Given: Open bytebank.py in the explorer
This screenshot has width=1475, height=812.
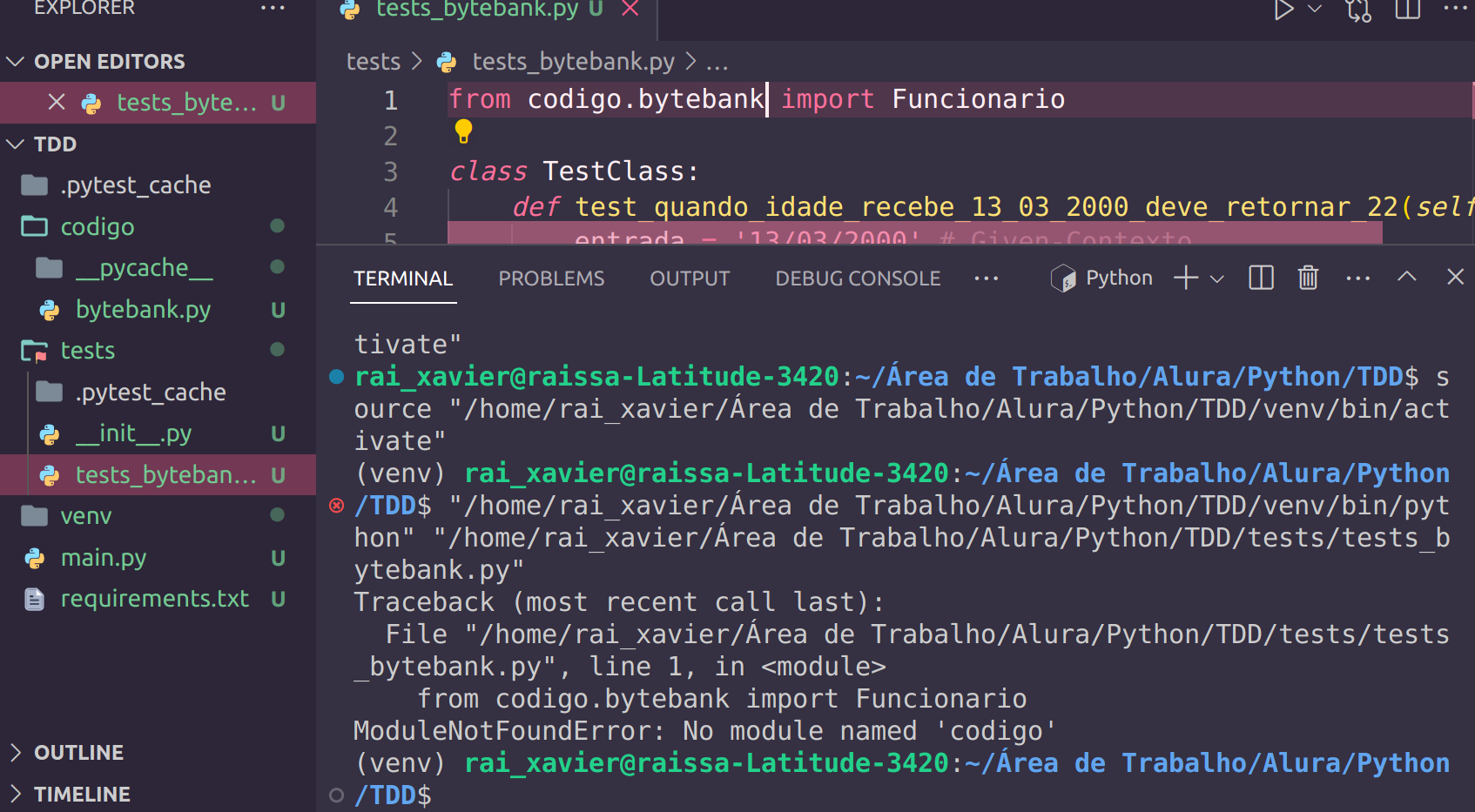Looking at the screenshot, I should [x=143, y=309].
